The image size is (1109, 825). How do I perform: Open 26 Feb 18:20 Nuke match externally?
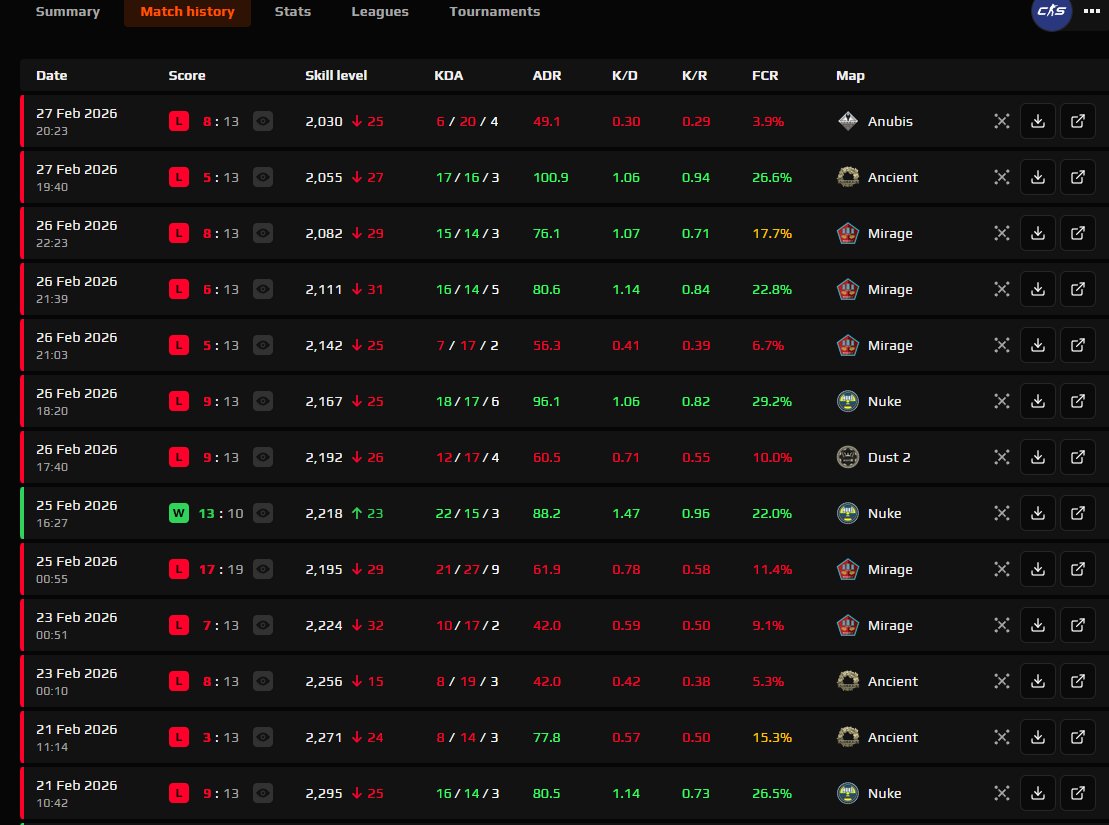pyautogui.click(x=1077, y=401)
